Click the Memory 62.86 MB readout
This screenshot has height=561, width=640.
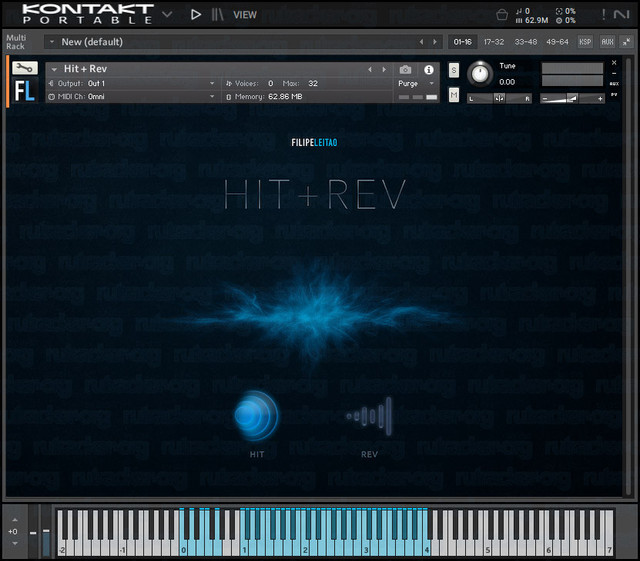click(264, 97)
